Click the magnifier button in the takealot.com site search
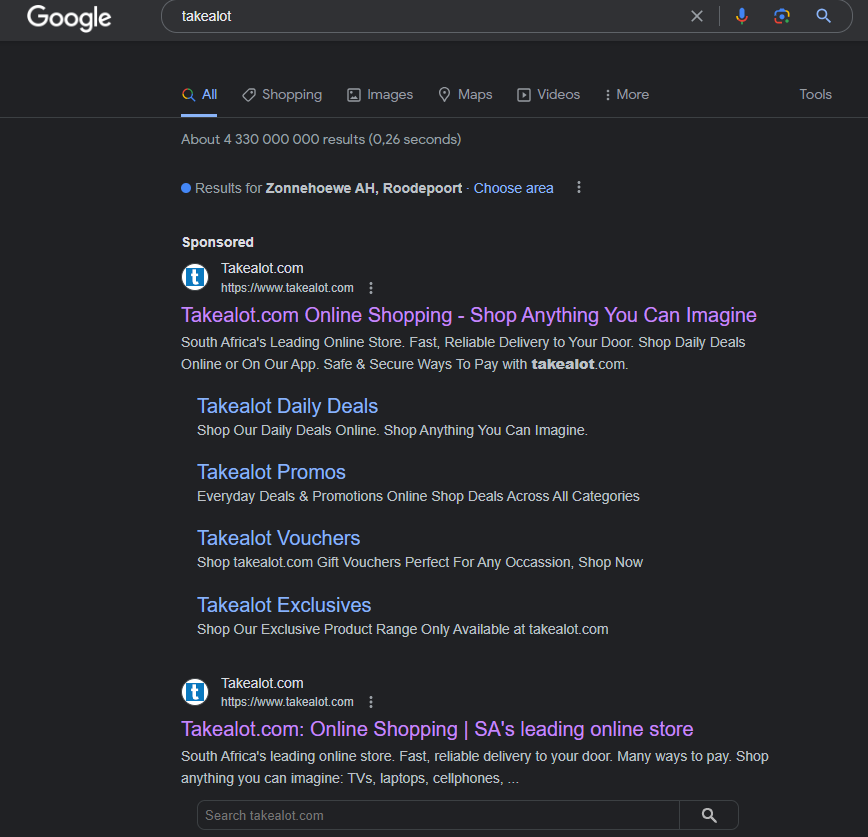 click(709, 815)
